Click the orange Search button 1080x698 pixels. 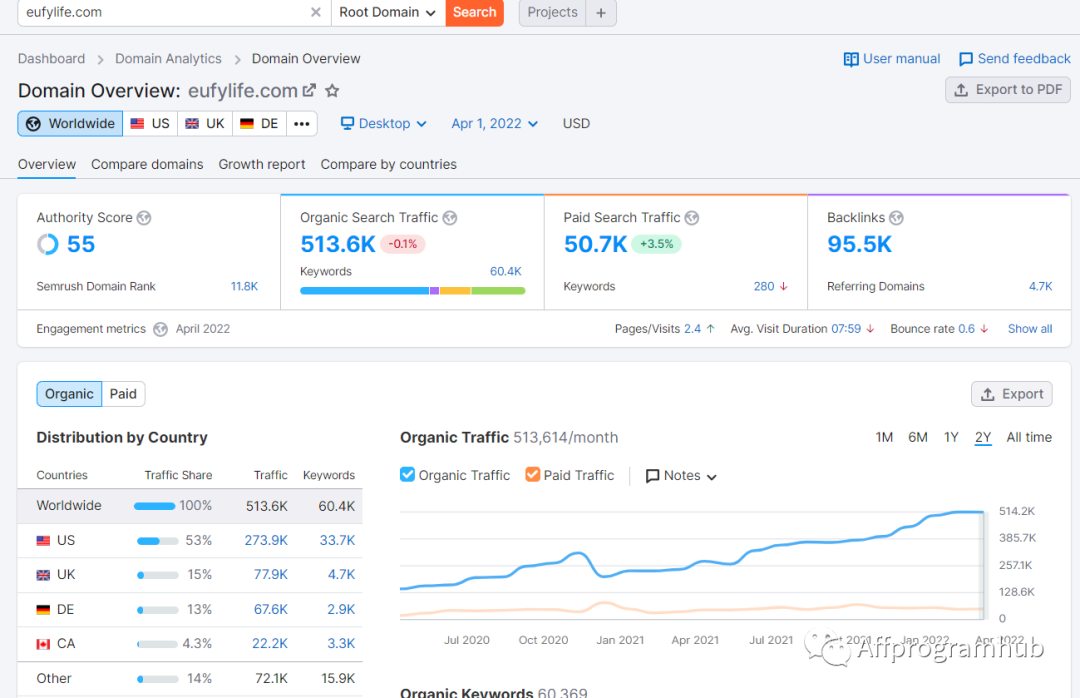pyautogui.click(x=475, y=12)
